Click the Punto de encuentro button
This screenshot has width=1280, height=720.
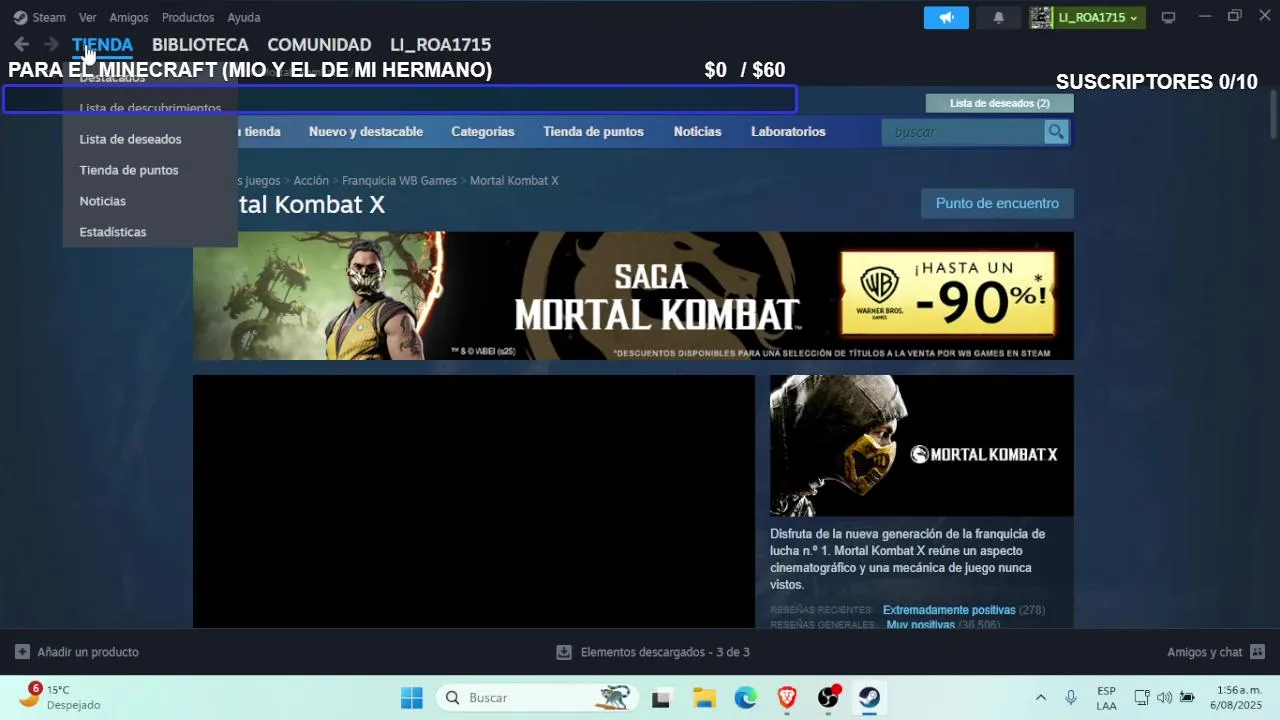997,203
